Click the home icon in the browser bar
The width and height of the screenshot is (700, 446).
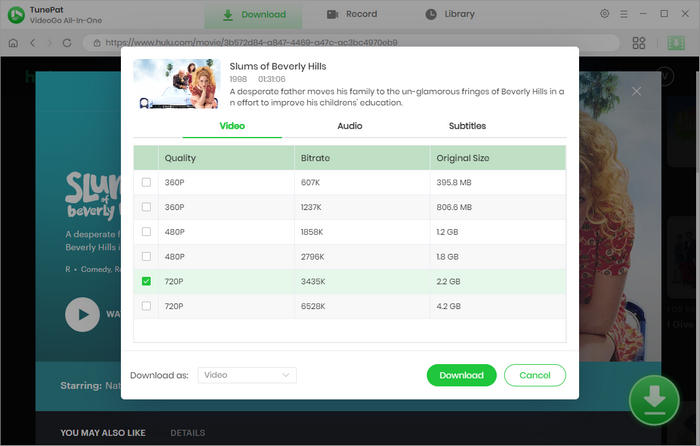click(13, 43)
